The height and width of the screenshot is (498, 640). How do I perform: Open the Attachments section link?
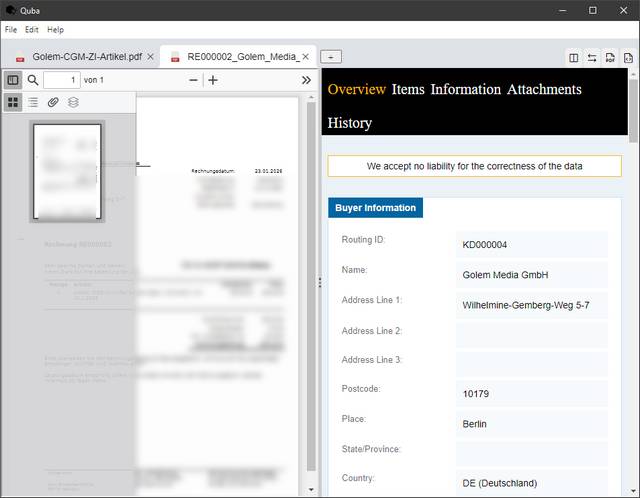tap(544, 89)
